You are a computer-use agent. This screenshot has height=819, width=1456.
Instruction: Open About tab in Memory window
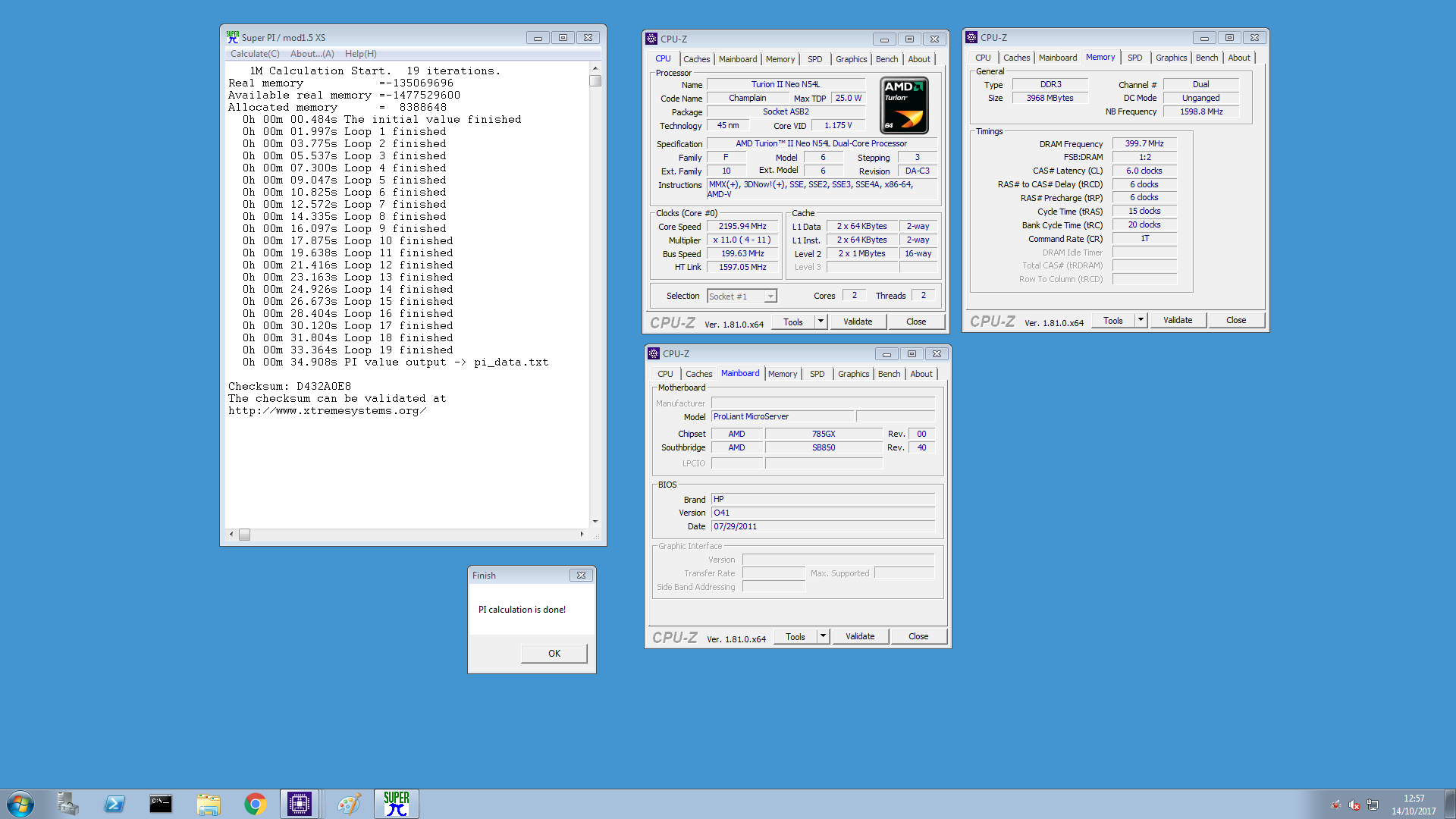tap(1238, 58)
